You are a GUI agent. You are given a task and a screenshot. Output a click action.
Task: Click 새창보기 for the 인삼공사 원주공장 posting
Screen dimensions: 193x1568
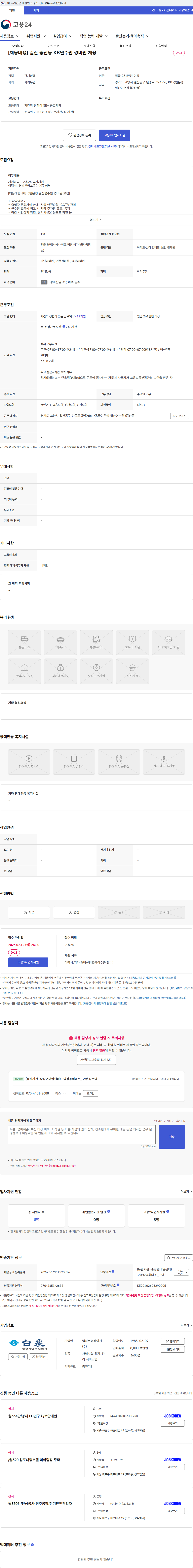coord(173,1511)
